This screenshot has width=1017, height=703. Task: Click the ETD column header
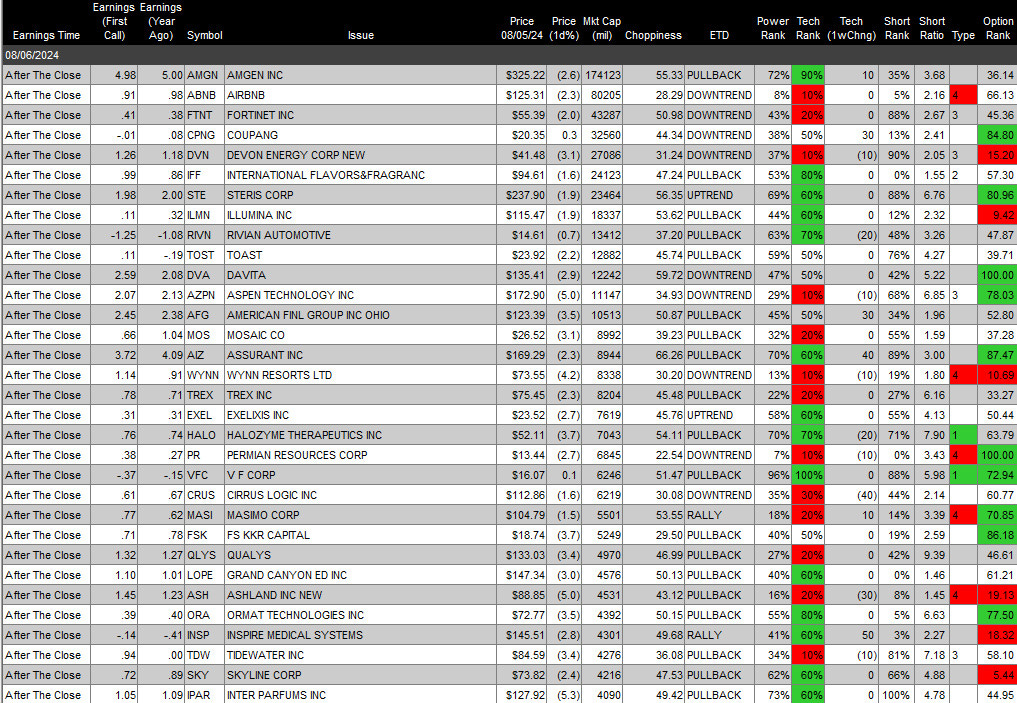719,36
